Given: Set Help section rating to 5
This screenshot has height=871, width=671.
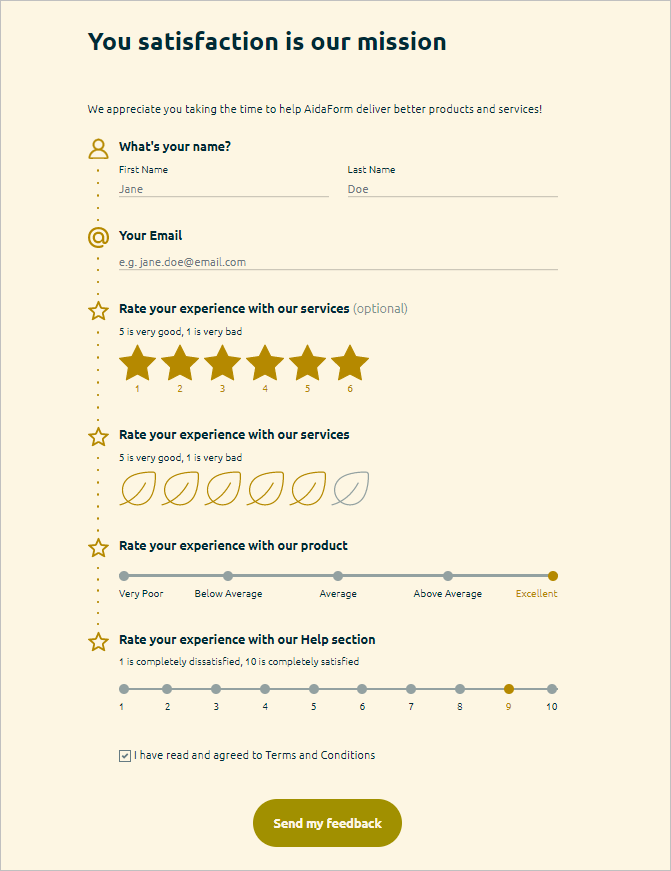Looking at the screenshot, I should [x=314, y=689].
